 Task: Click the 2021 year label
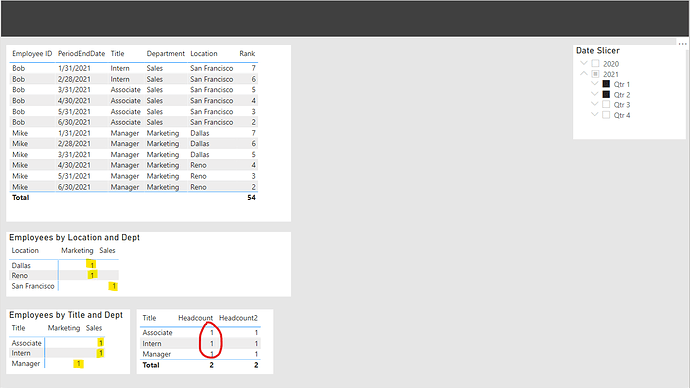click(x=611, y=74)
